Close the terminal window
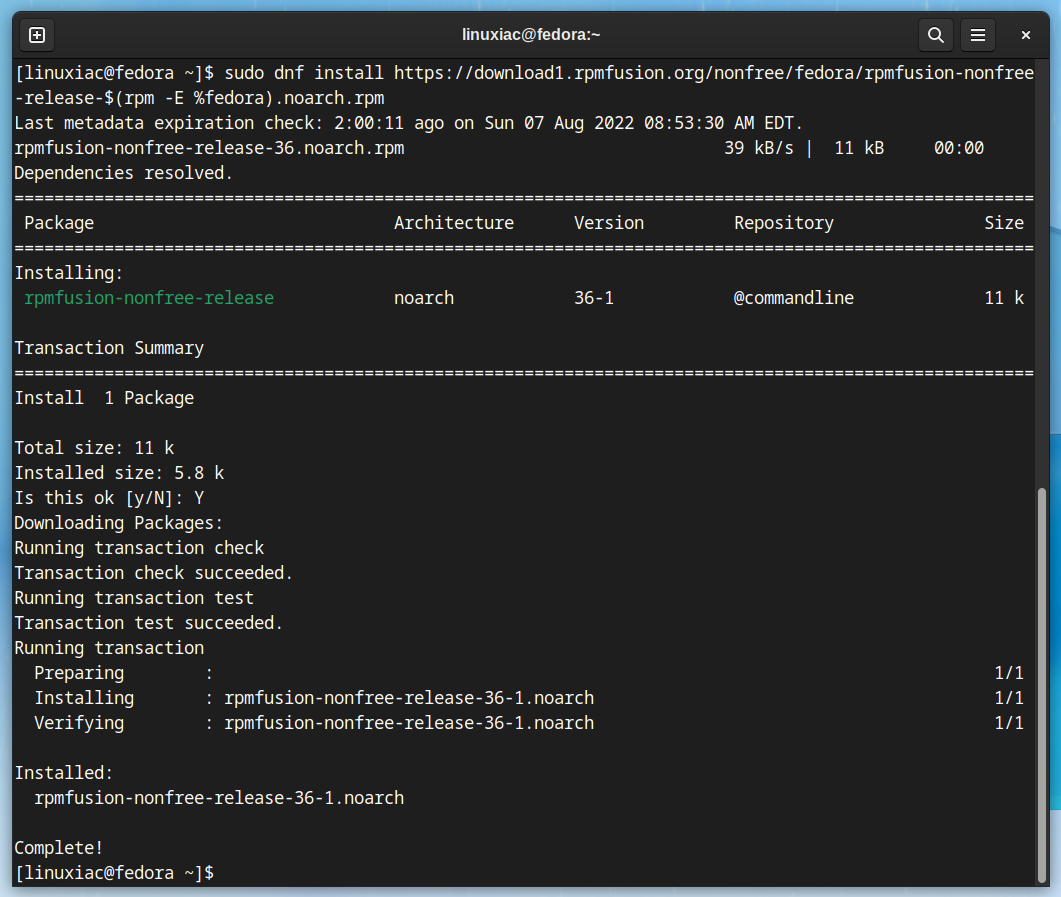 point(1026,34)
